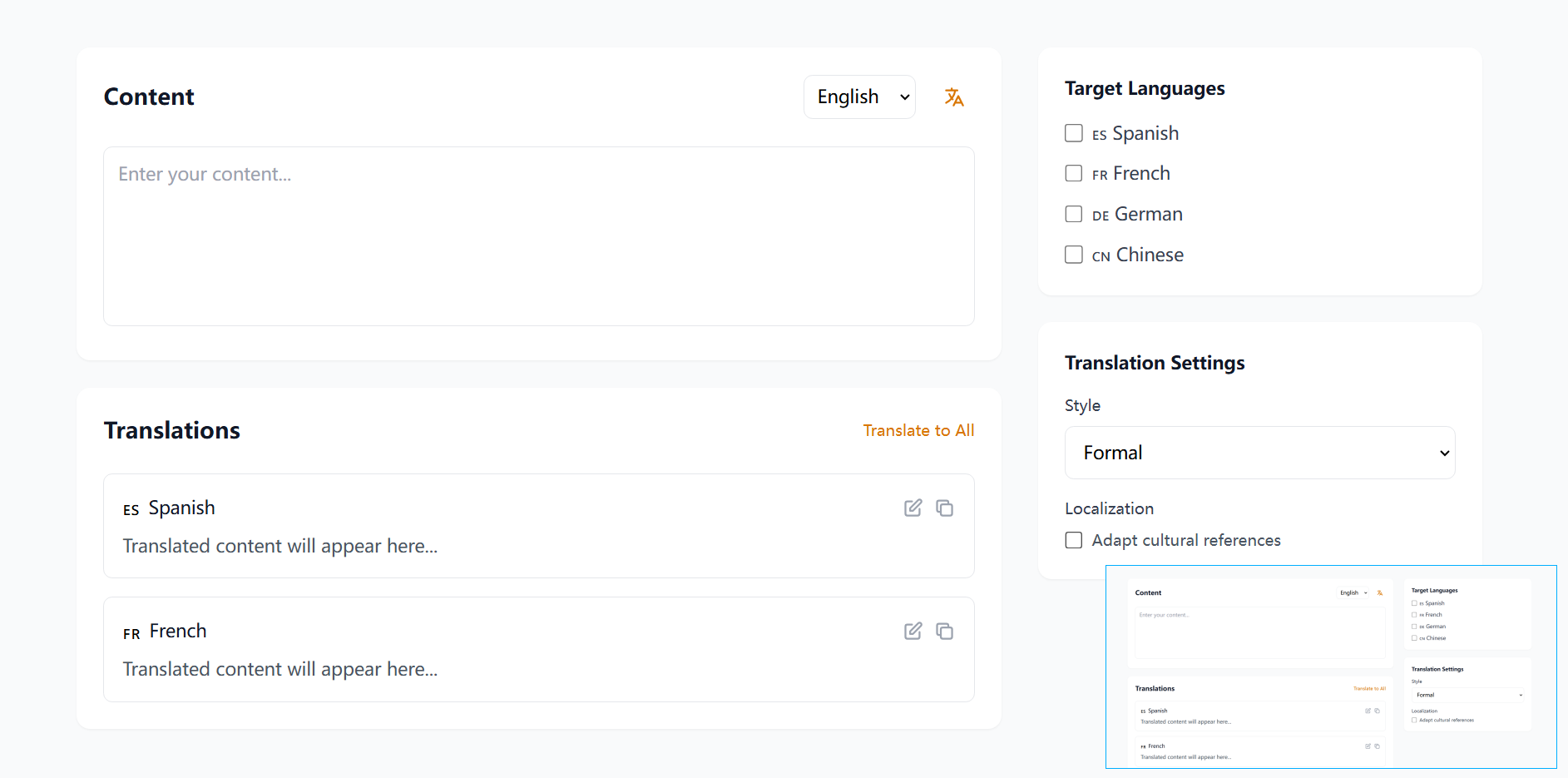Click the page preview thumbnail
Screen dimensions: 1568x778
point(1331,667)
